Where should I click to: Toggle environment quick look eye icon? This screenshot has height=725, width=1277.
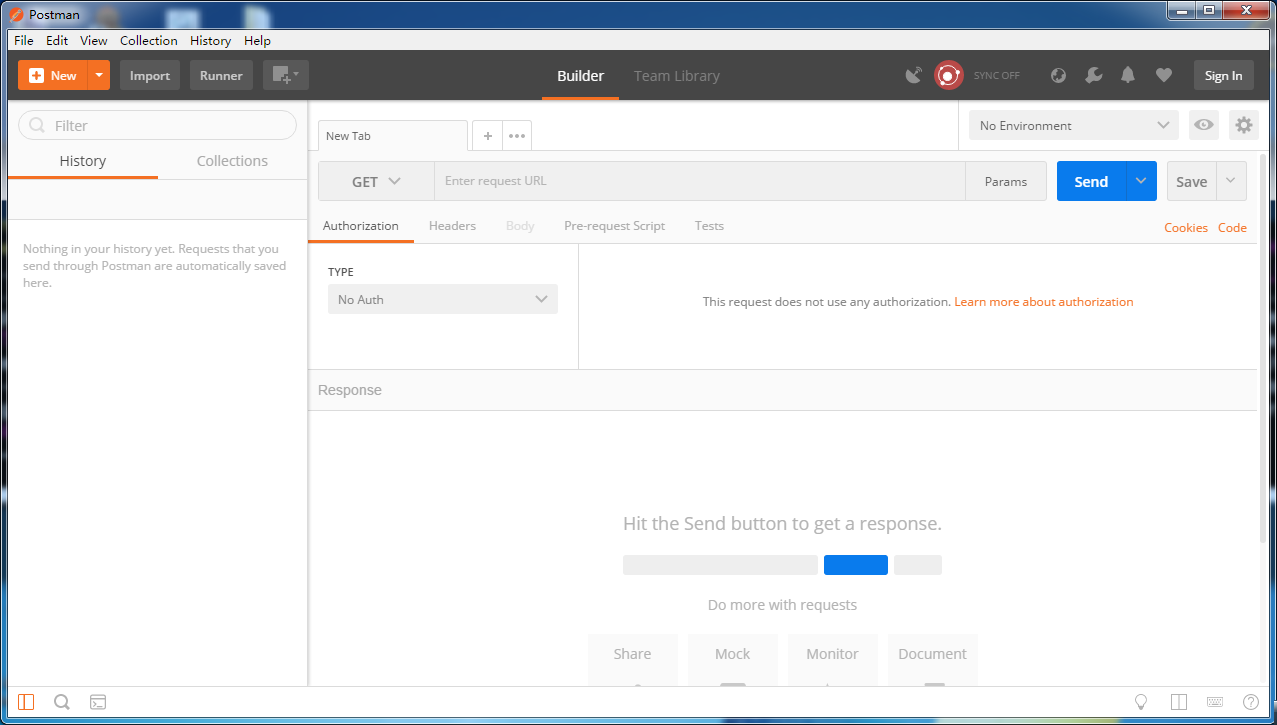(1203, 125)
